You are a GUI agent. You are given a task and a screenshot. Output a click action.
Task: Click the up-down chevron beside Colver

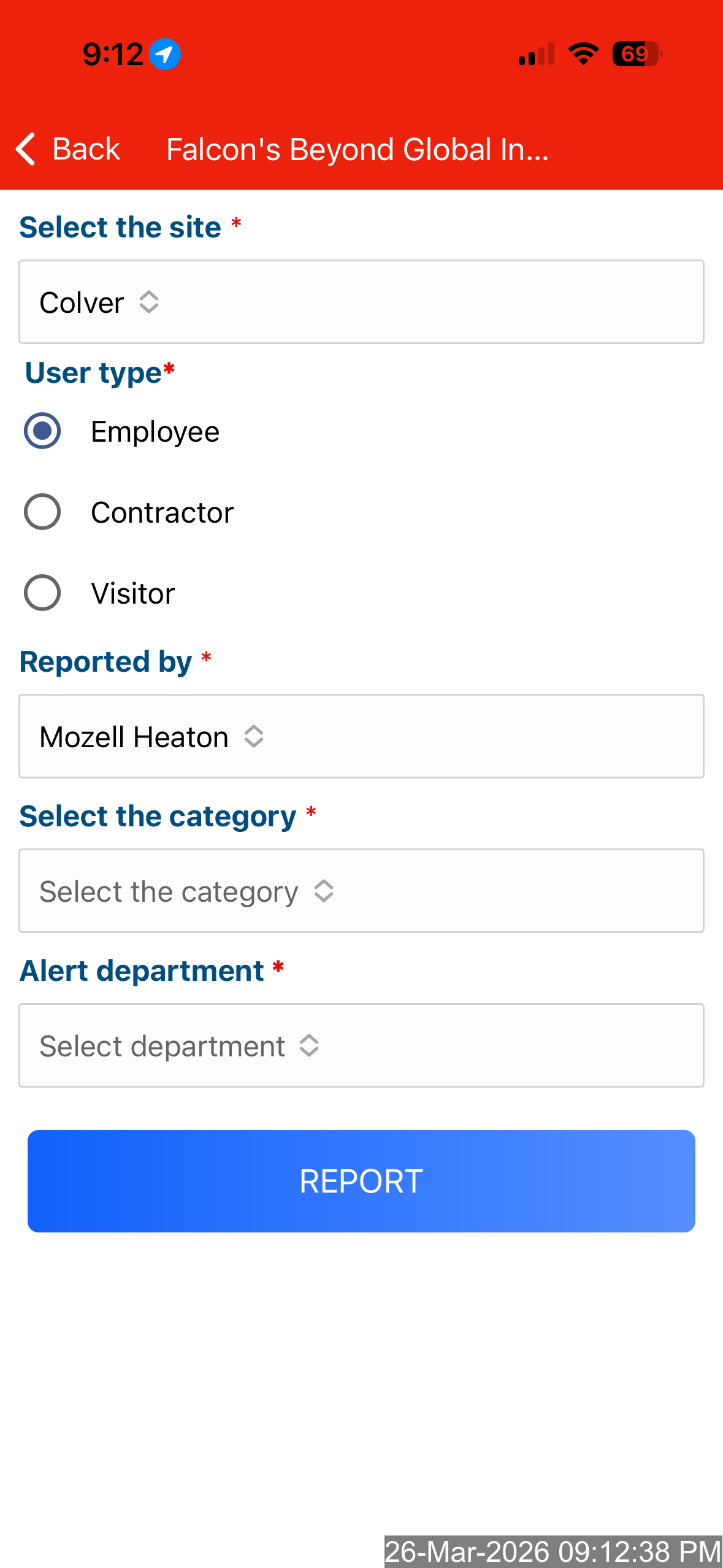tap(149, 302)
